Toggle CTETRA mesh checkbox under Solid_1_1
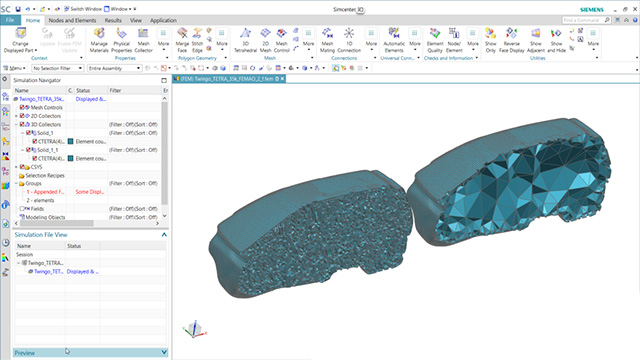 tap(35, 158)
